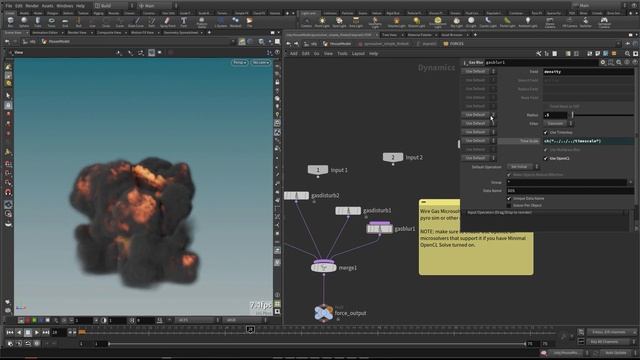Image resolution: width=640 pixels, height=360 pixels.
Task: Open the File menu
Action: (x=9, y=6)
